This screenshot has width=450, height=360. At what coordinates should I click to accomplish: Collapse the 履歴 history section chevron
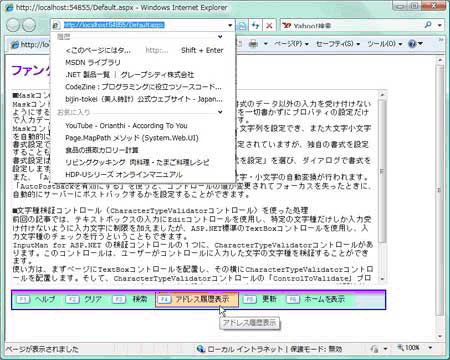point(220,37)
